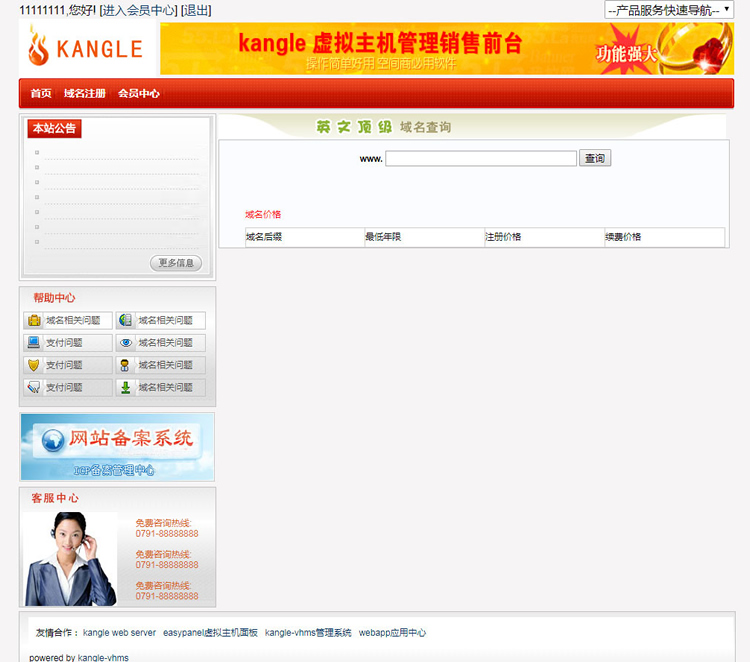
Task: Click the 查询 domain search button
Action: pyautogui.click(x=596, y=158)
